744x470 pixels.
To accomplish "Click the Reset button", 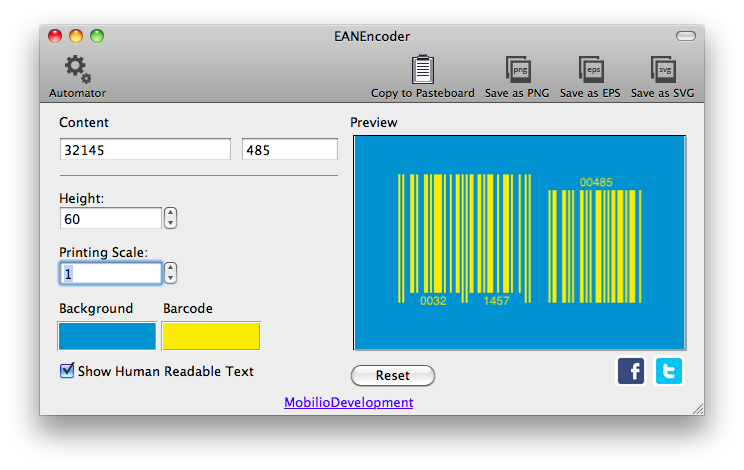I will point(393,375).
